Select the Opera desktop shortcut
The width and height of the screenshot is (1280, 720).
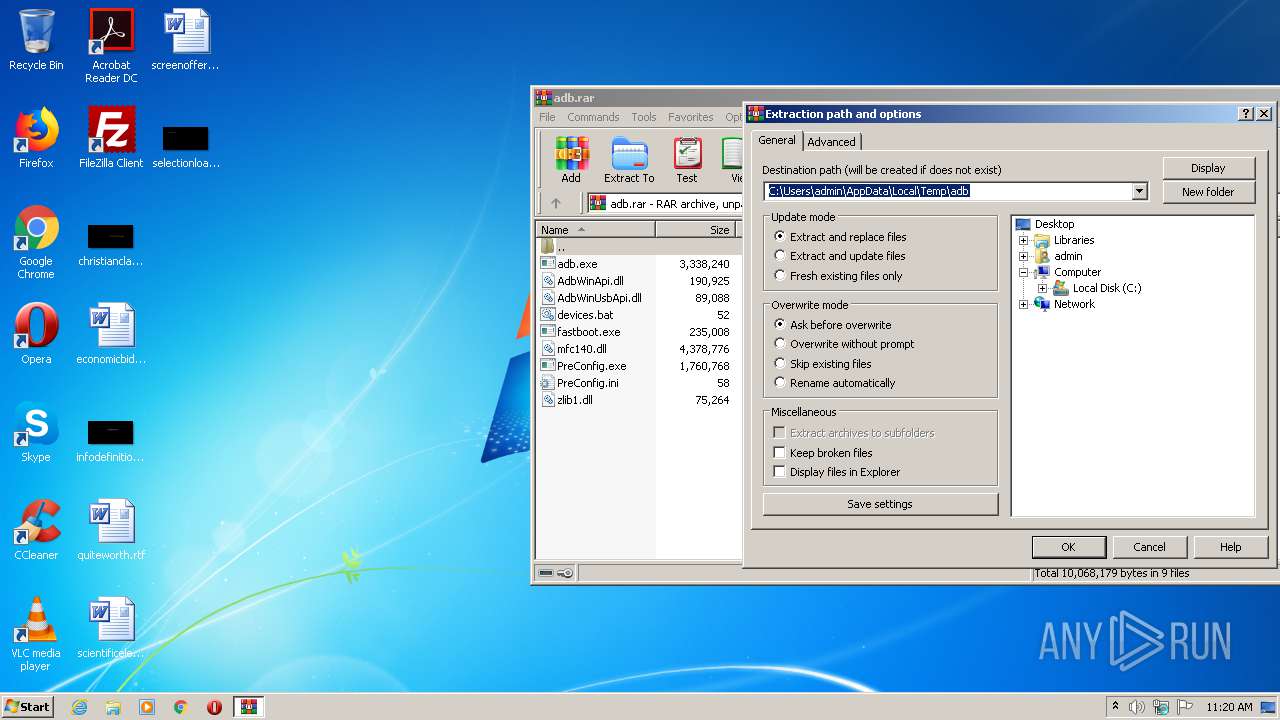coord(36,334)
